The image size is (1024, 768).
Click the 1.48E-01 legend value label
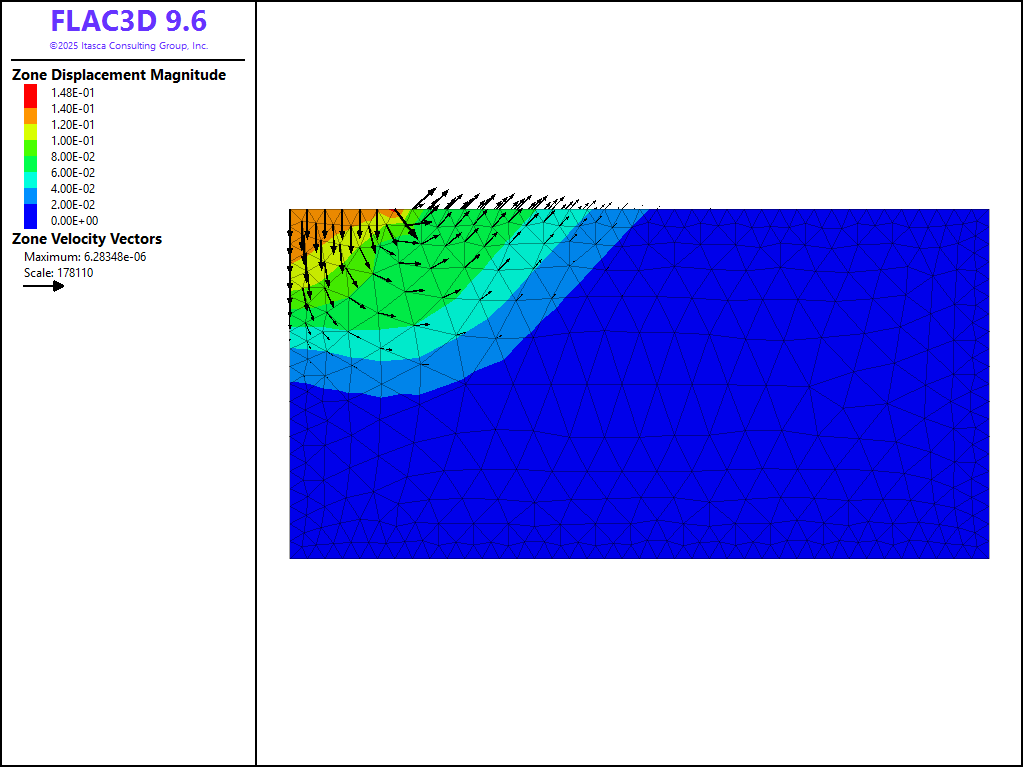pyautogui.click(x=73, y=93)
